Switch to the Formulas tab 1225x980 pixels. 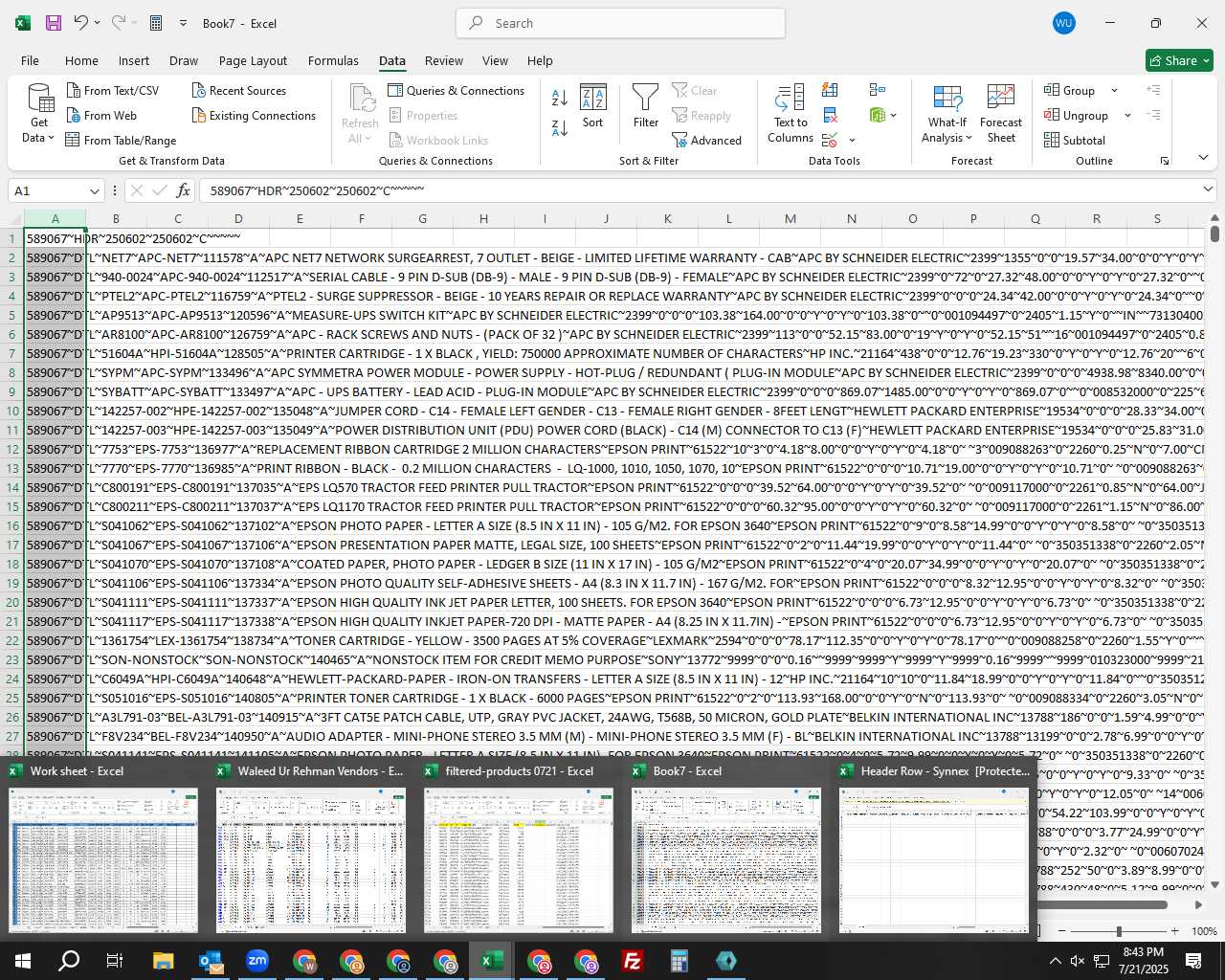[333, 60]
